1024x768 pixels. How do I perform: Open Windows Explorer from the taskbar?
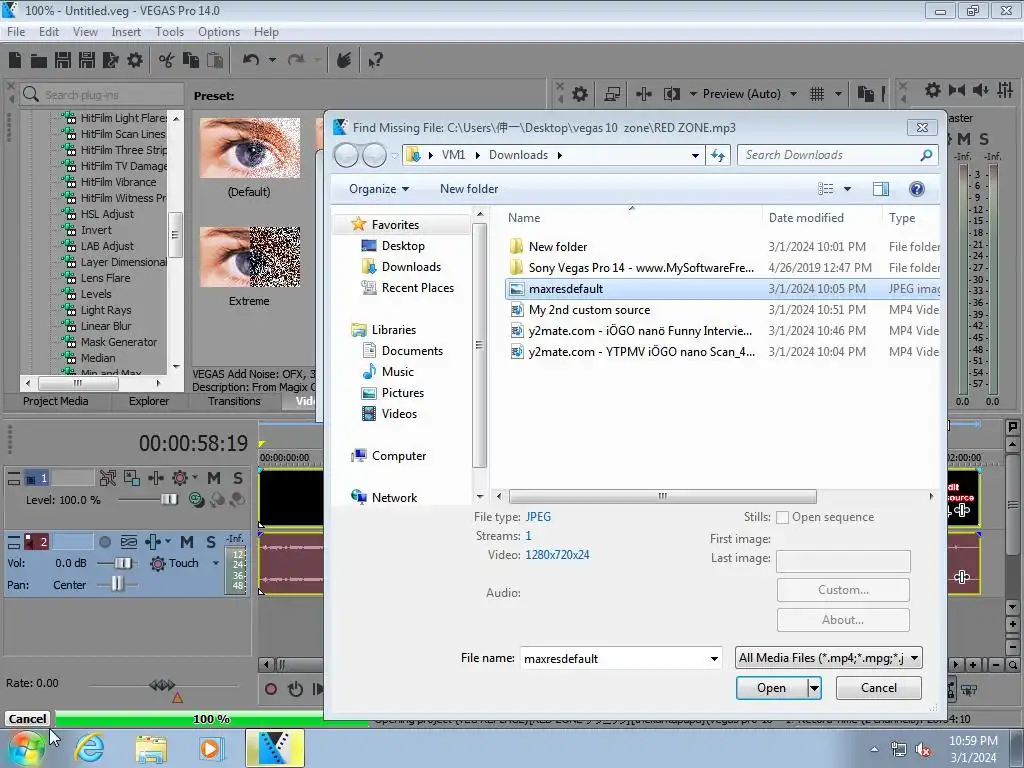click(x=151, y=748)
